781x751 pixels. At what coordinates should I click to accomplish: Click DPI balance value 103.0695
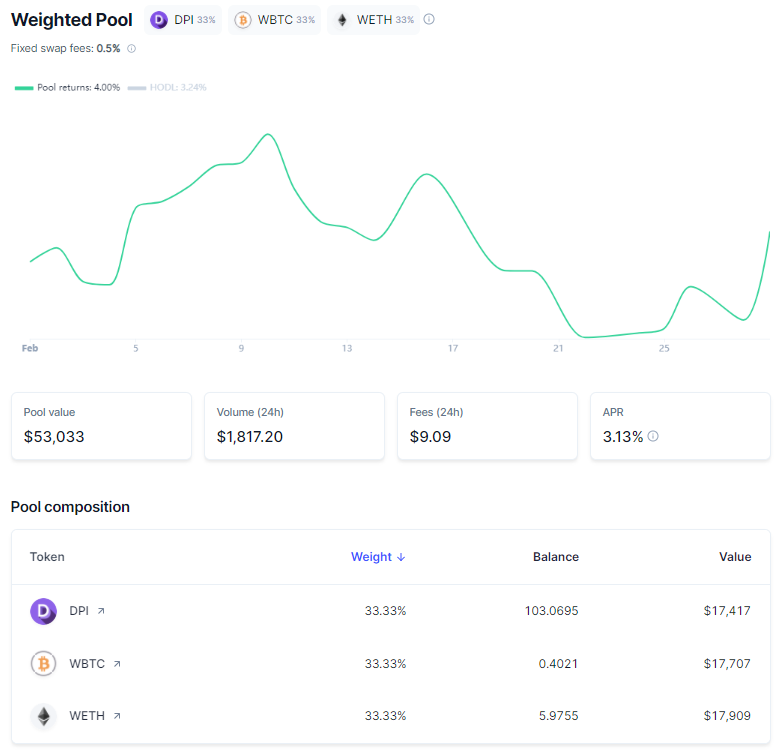[x=551, y=611]
